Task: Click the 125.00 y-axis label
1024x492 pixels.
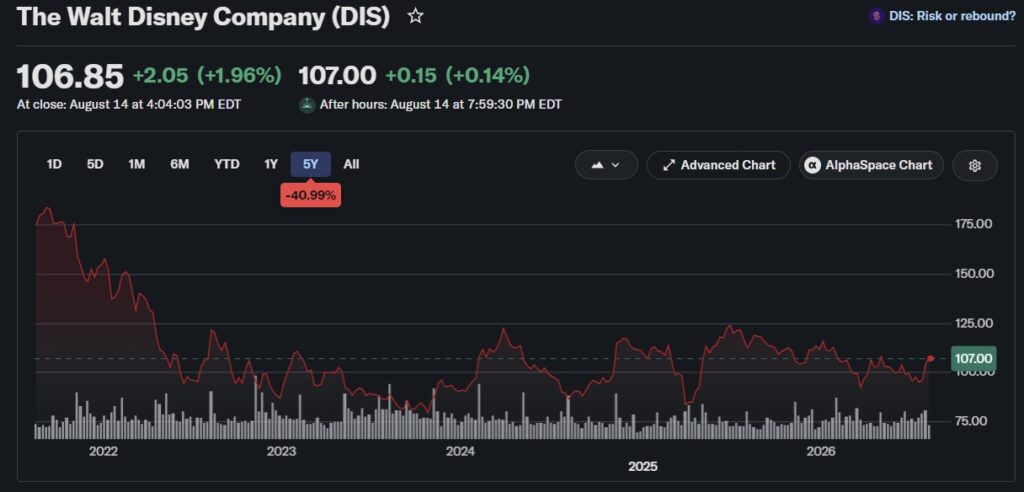Action: [x=974, y=323]
